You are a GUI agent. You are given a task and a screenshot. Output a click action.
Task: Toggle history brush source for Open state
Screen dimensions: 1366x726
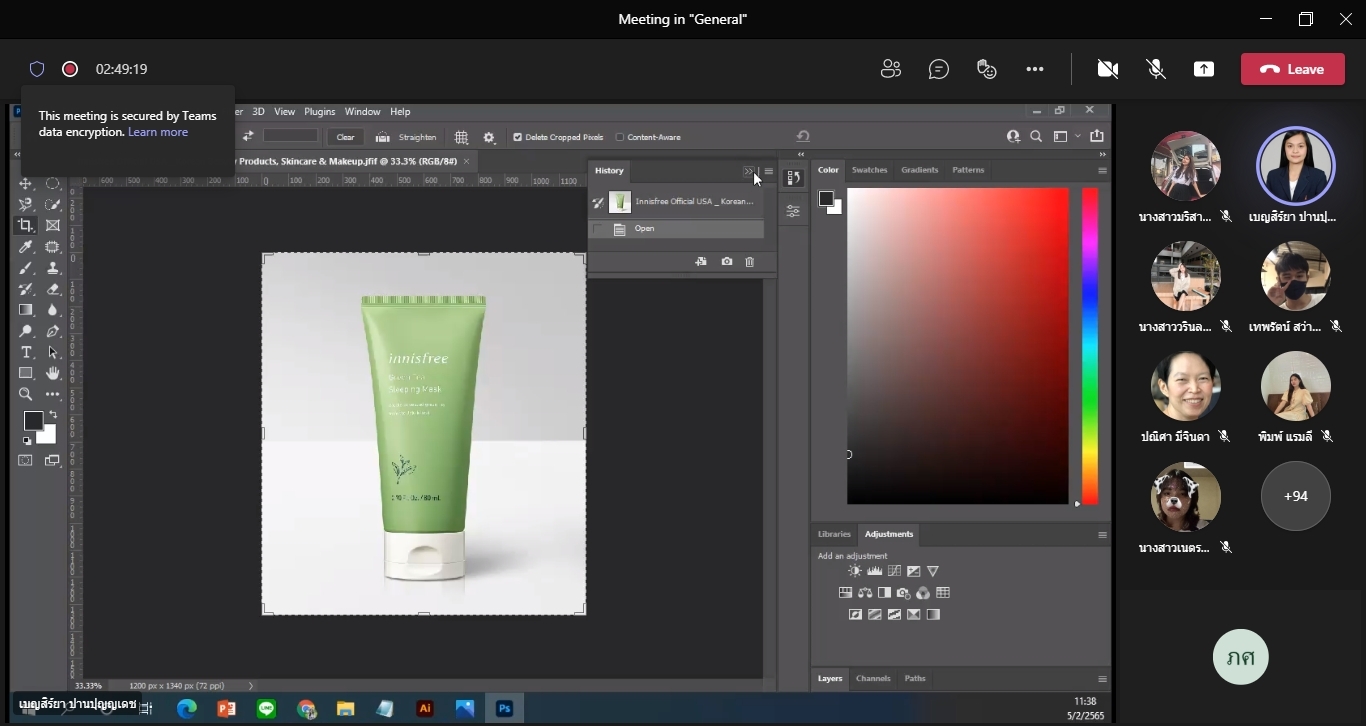click(598, 229)
